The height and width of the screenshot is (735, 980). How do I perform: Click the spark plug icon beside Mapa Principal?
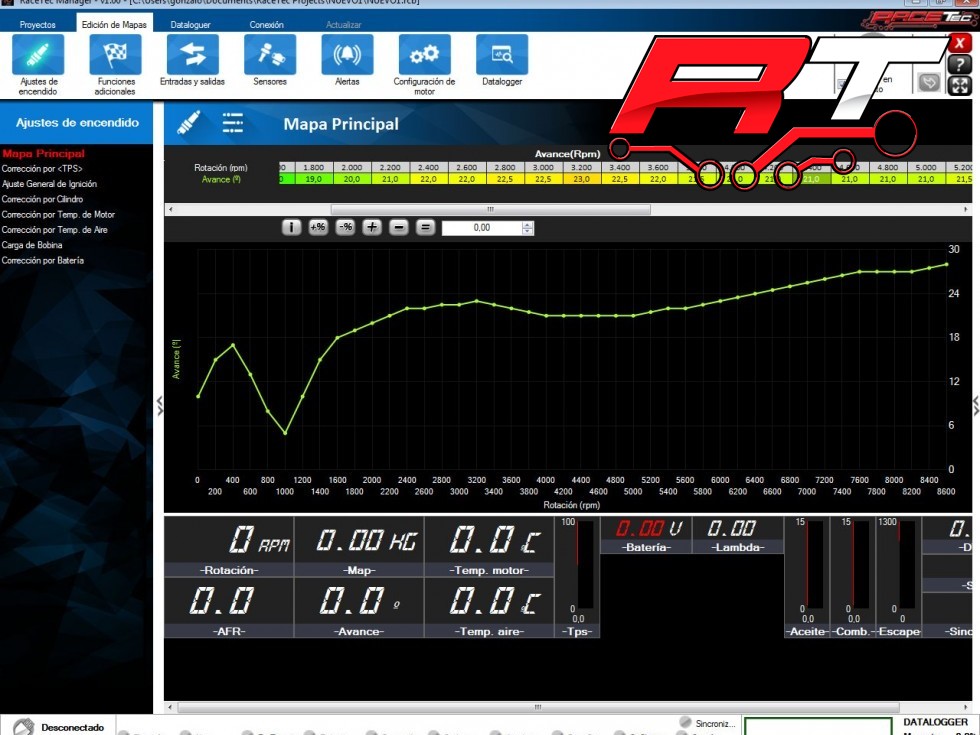click(188, 122)
